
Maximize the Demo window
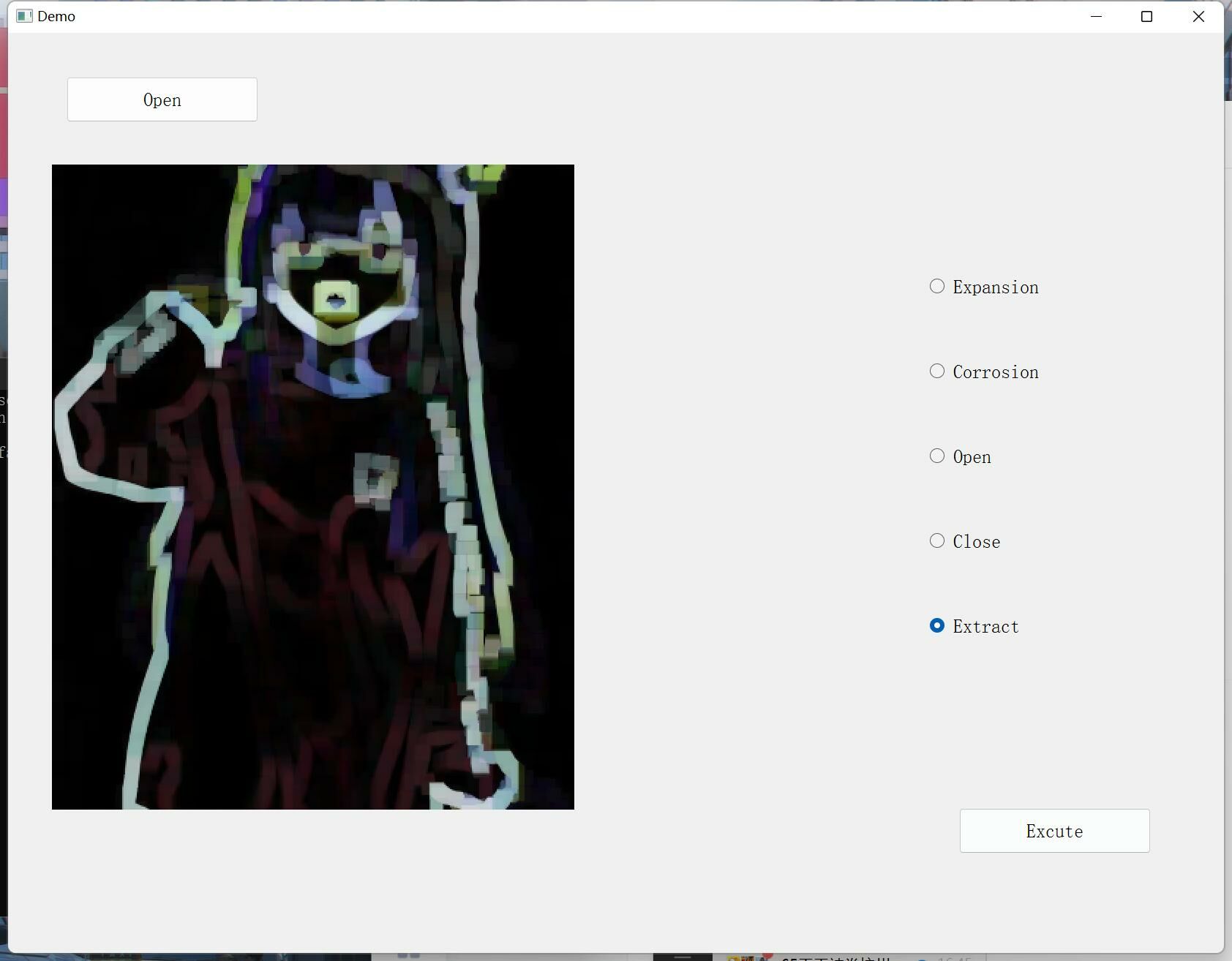click(x=1146, y=16)
